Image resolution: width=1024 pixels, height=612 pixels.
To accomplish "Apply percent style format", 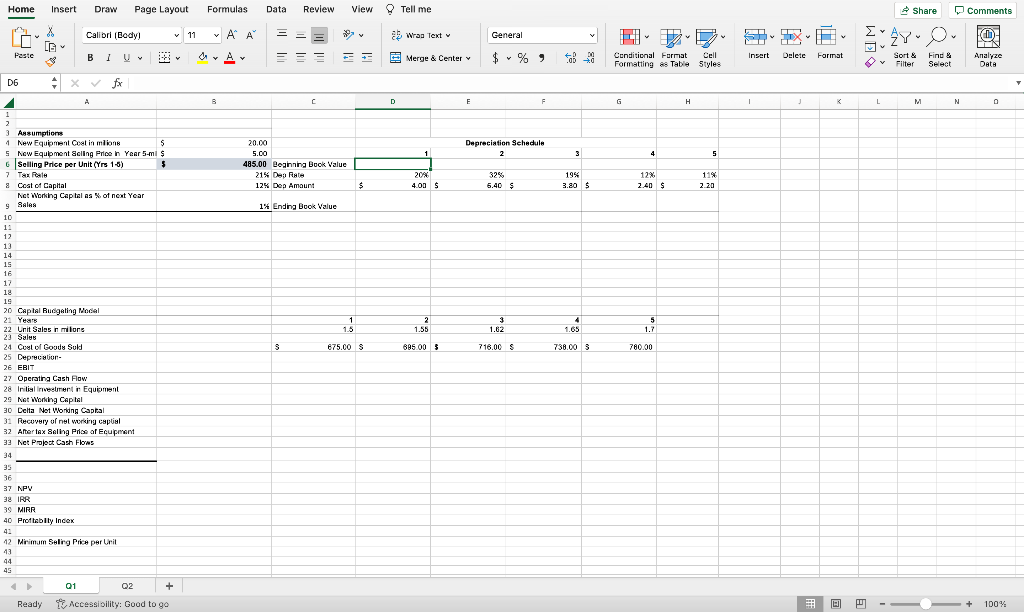I will pos(522,57).
